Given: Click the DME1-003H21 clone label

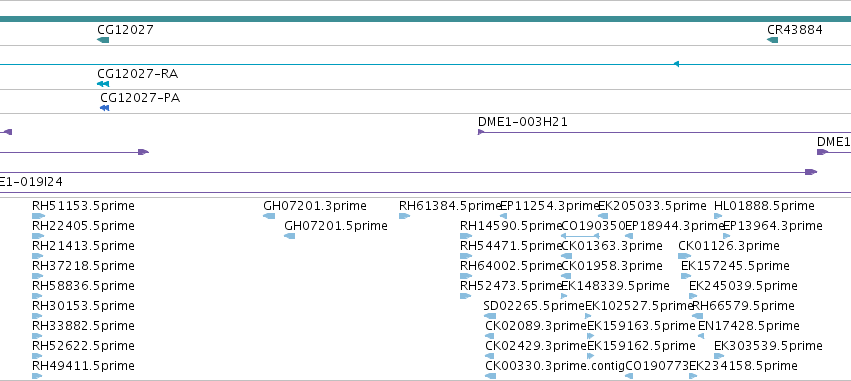Looking at the screenshot, I should [x=523, y=122].
